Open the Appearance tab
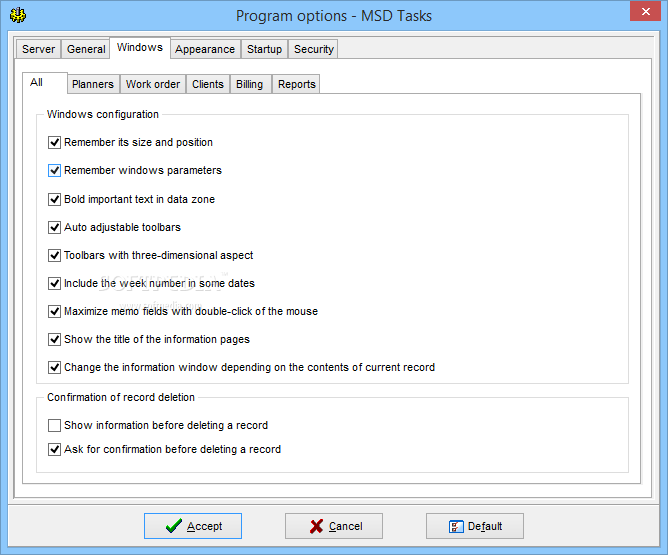The height and width of the screenshot is (555, 668). click(205, 49)
